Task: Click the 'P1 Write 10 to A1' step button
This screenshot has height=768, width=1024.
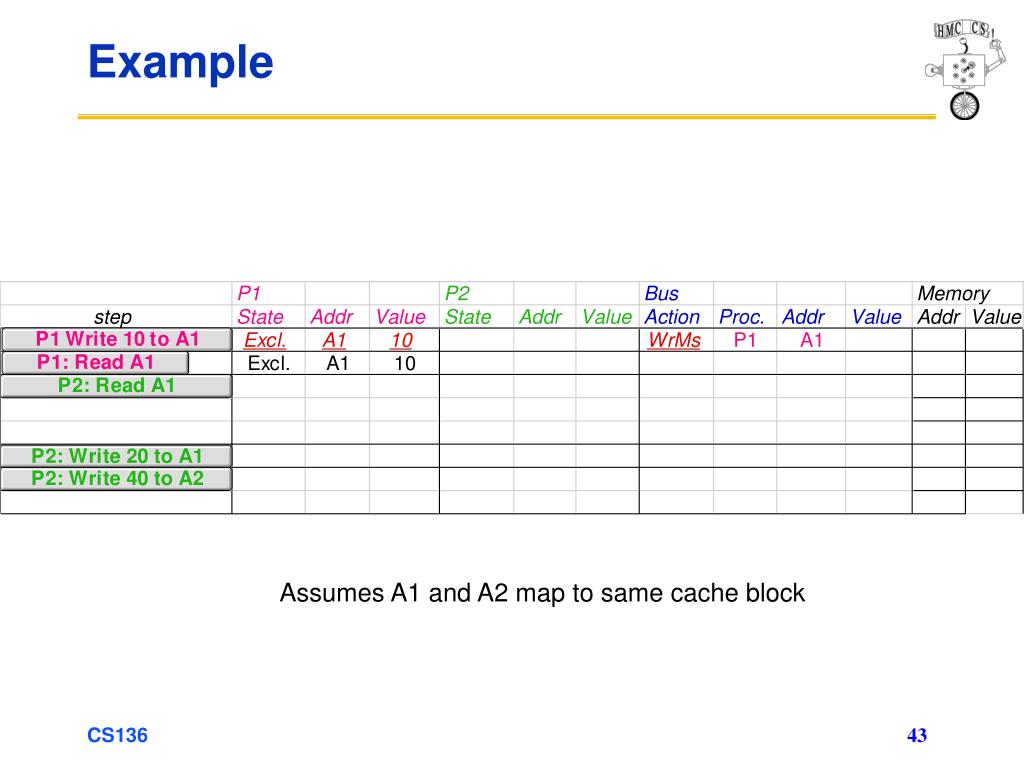Action: coord(117,340)
